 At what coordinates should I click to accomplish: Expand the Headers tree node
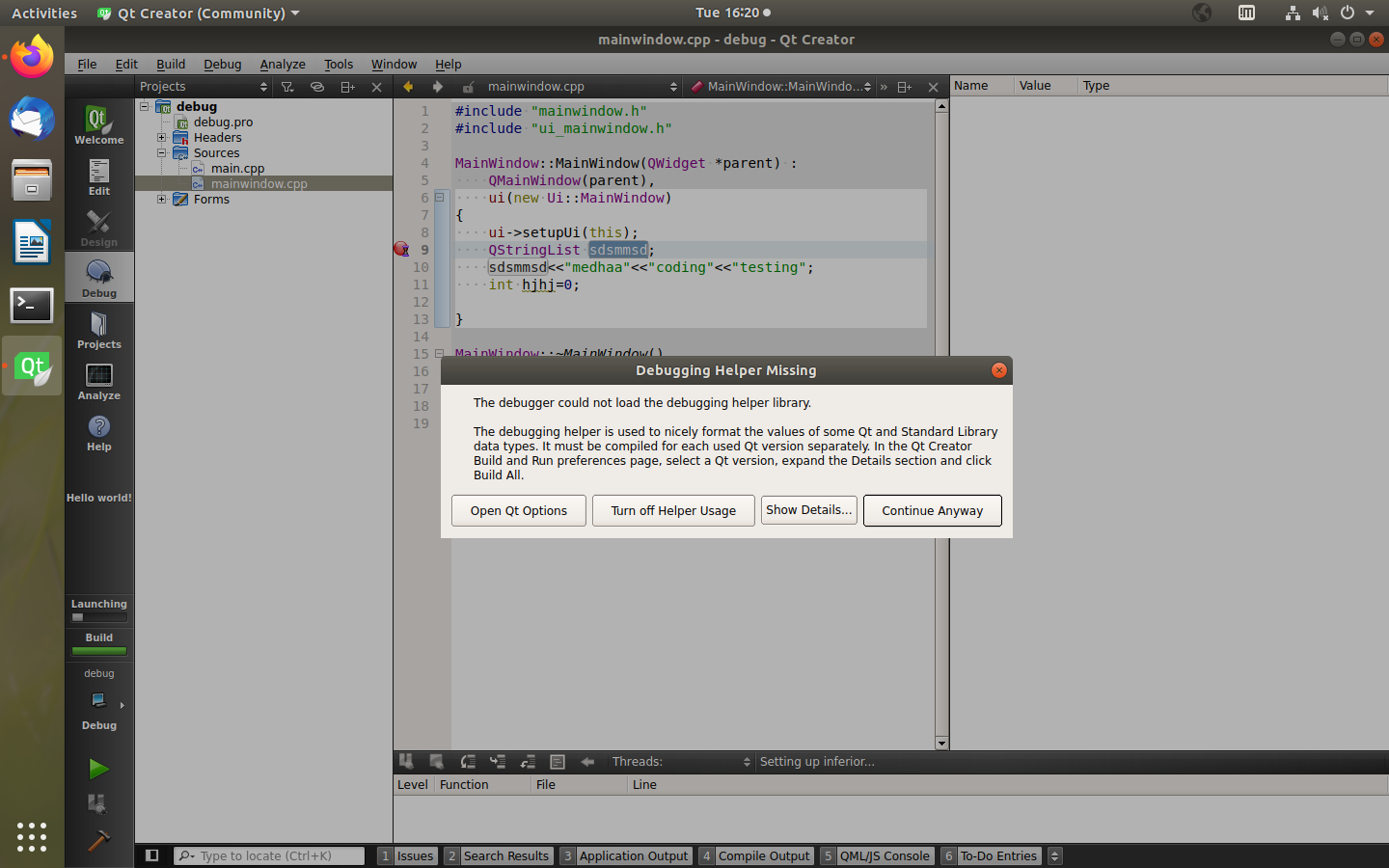click(162, 138)
